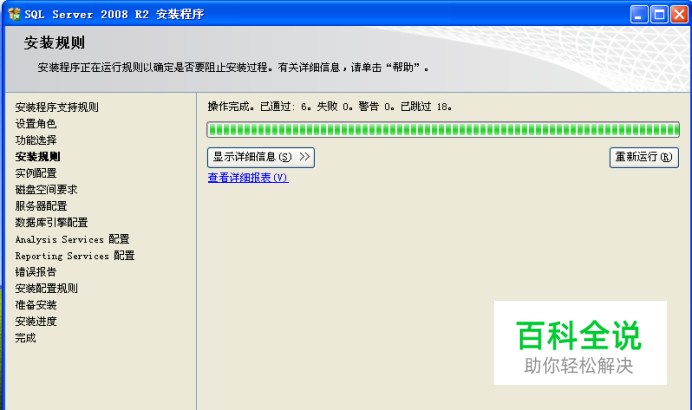Select 实例配置 step in sidebar
The image size is (692, 410).
[36, 173]
